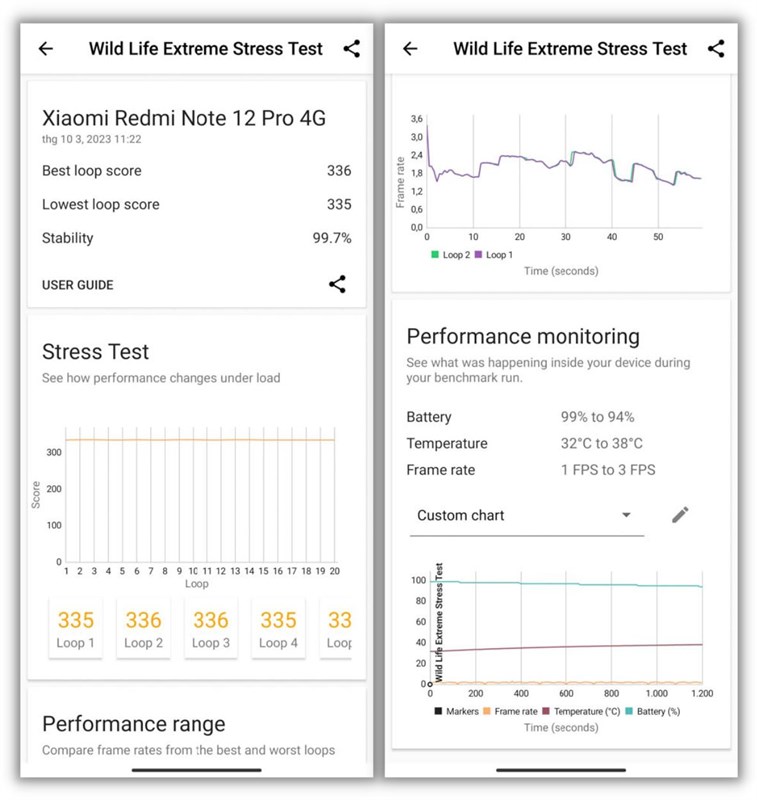
Task: Toggle Loop 2 green legend swatch
Action: pos(436,255)
